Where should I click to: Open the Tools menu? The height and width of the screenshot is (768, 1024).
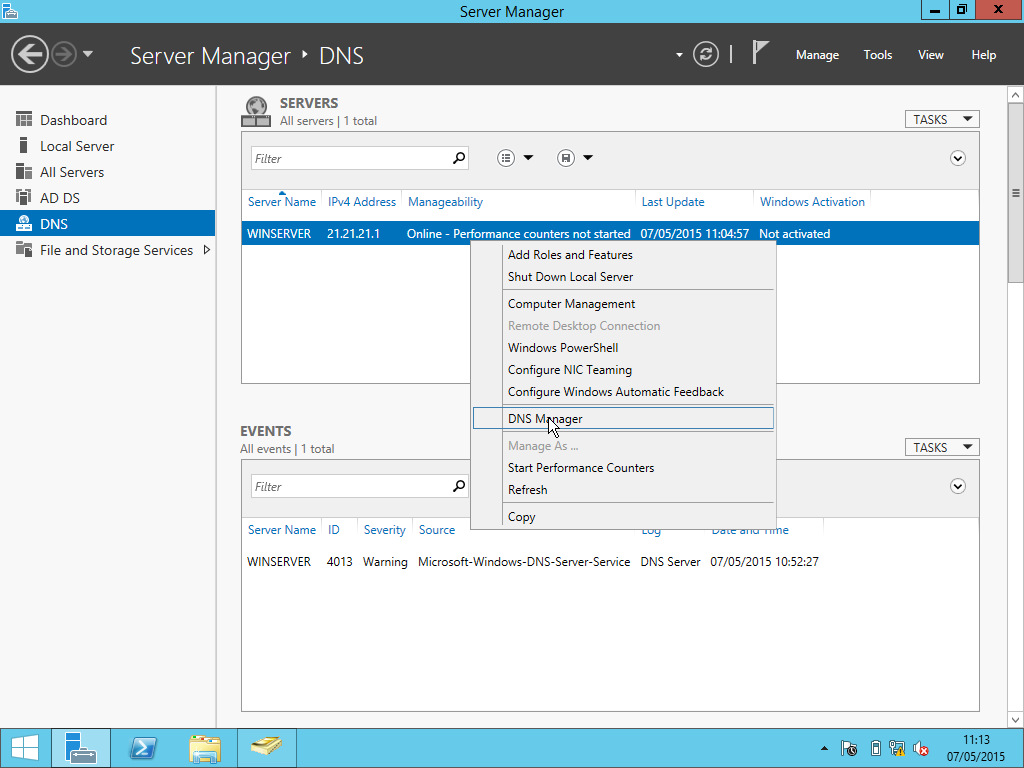pyautogui.click(x=877, y=55)
